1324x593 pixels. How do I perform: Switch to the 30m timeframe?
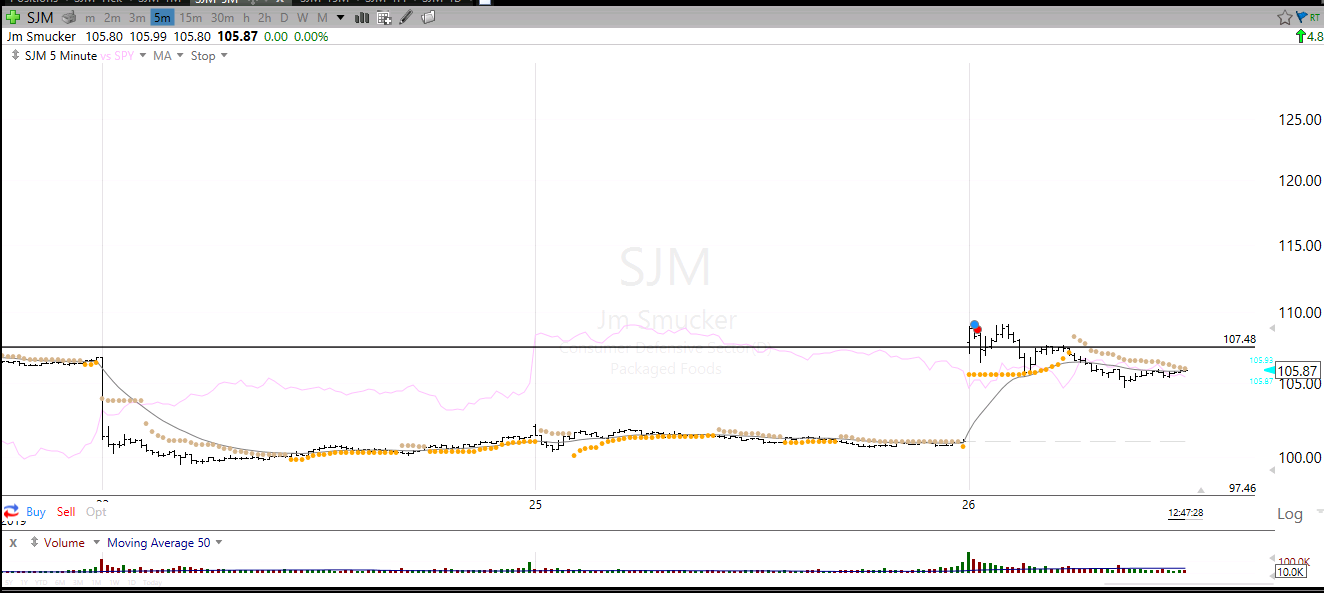click(222, 18)
